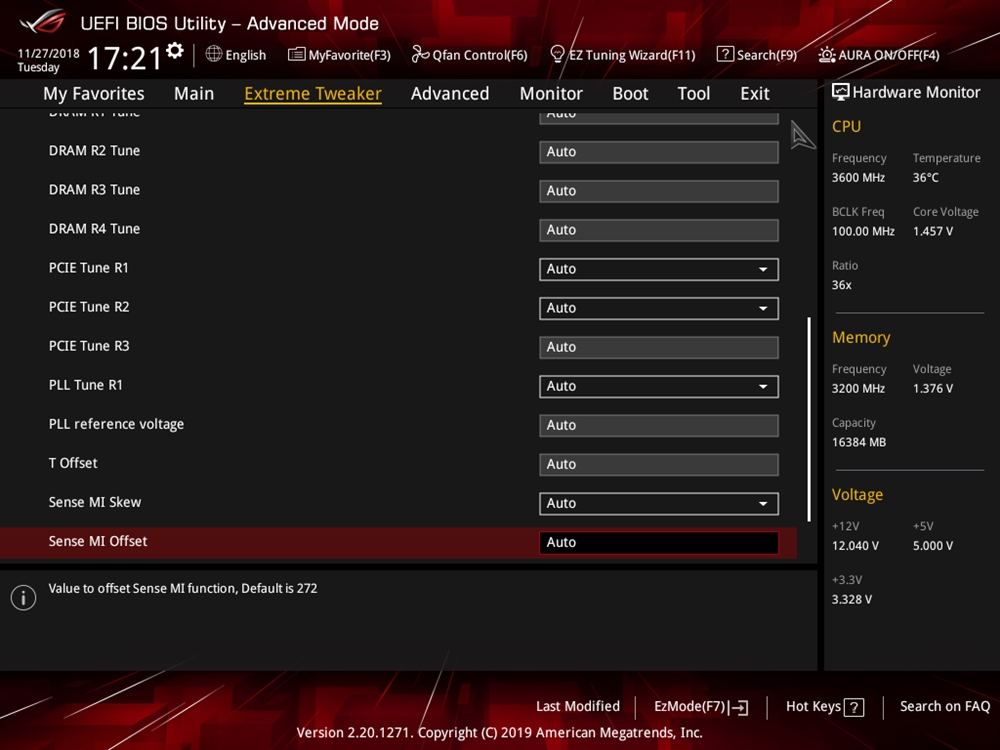Open Qfan Control fan icon
This screenshot has width=1000, height=750.
tap(420, 54)
